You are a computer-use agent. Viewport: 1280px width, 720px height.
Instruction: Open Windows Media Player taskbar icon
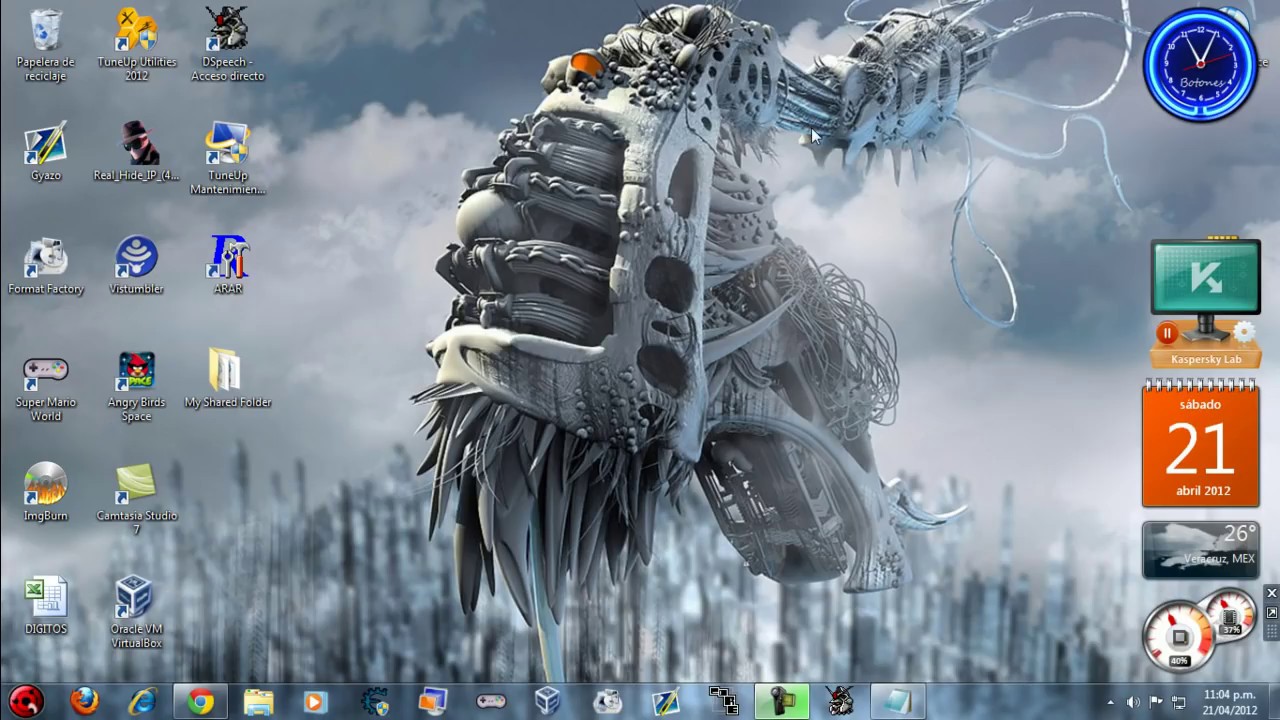(316, 701)
